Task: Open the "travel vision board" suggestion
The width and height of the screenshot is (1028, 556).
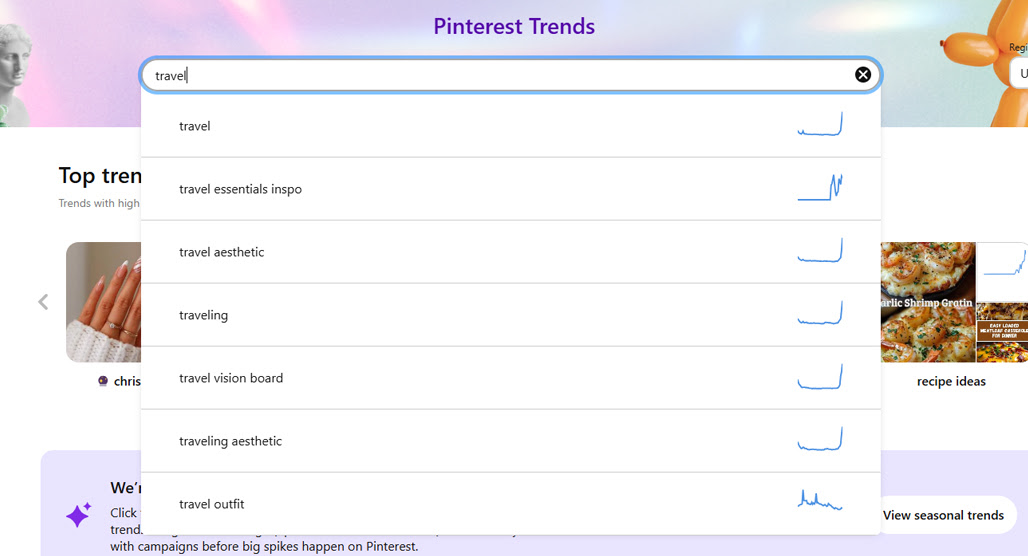Action: [511, 378]
